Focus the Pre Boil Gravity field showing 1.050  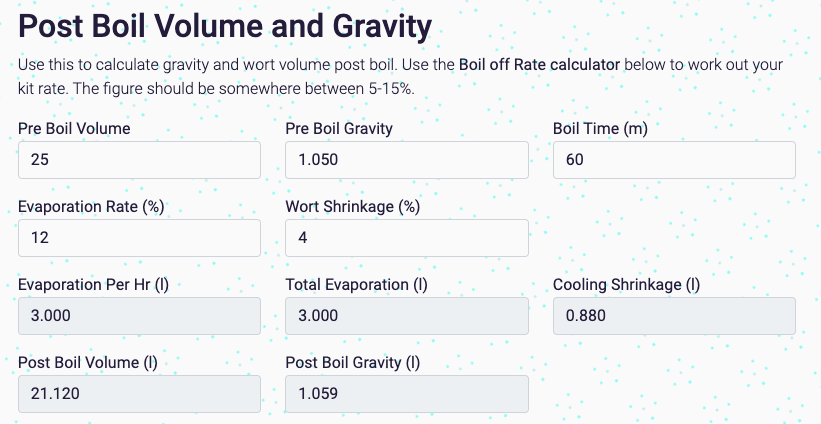[x=407, y=160]
